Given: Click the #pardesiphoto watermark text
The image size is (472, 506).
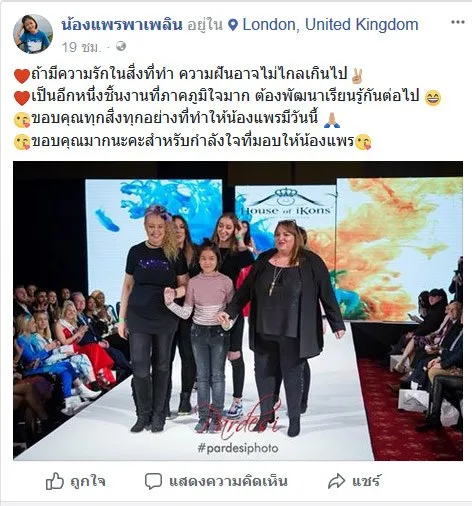Looking at the screenshot, I should click(x=238, y=448).
